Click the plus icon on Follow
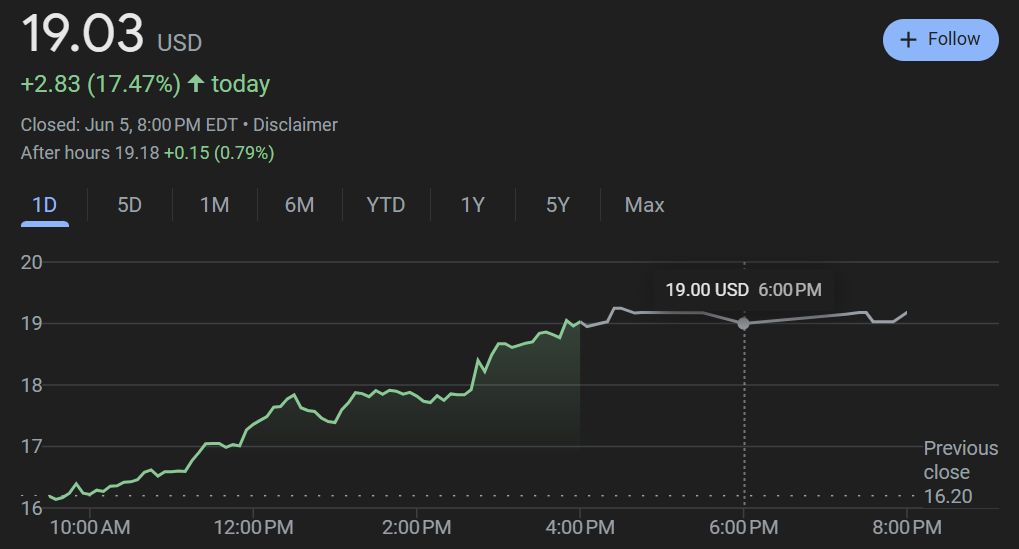1019x549 pixels. [908, 40]
